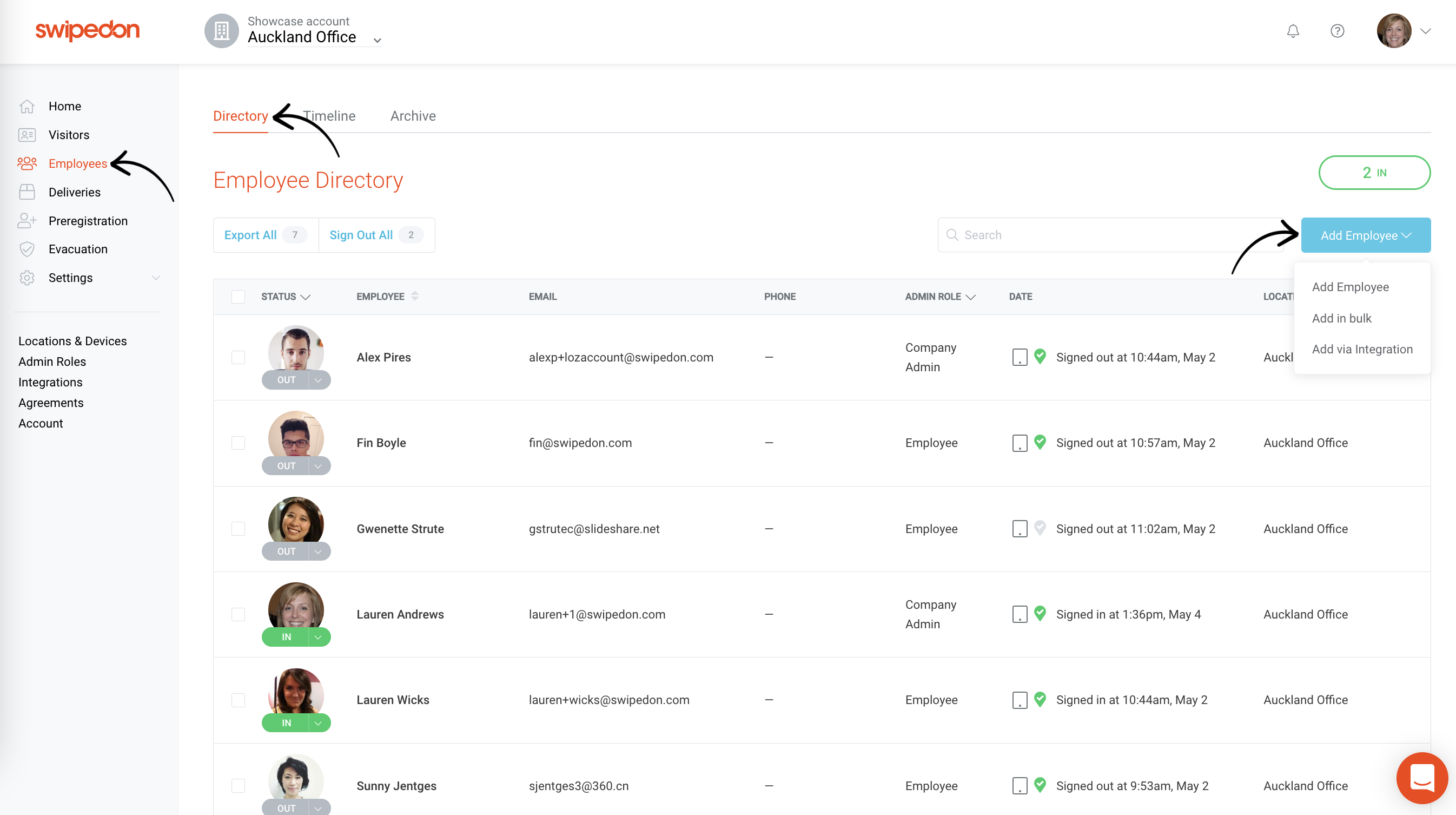The image size is (1456, 815).
Task: Open the Add Employee dropdown button
Action: coord(1366,235)
